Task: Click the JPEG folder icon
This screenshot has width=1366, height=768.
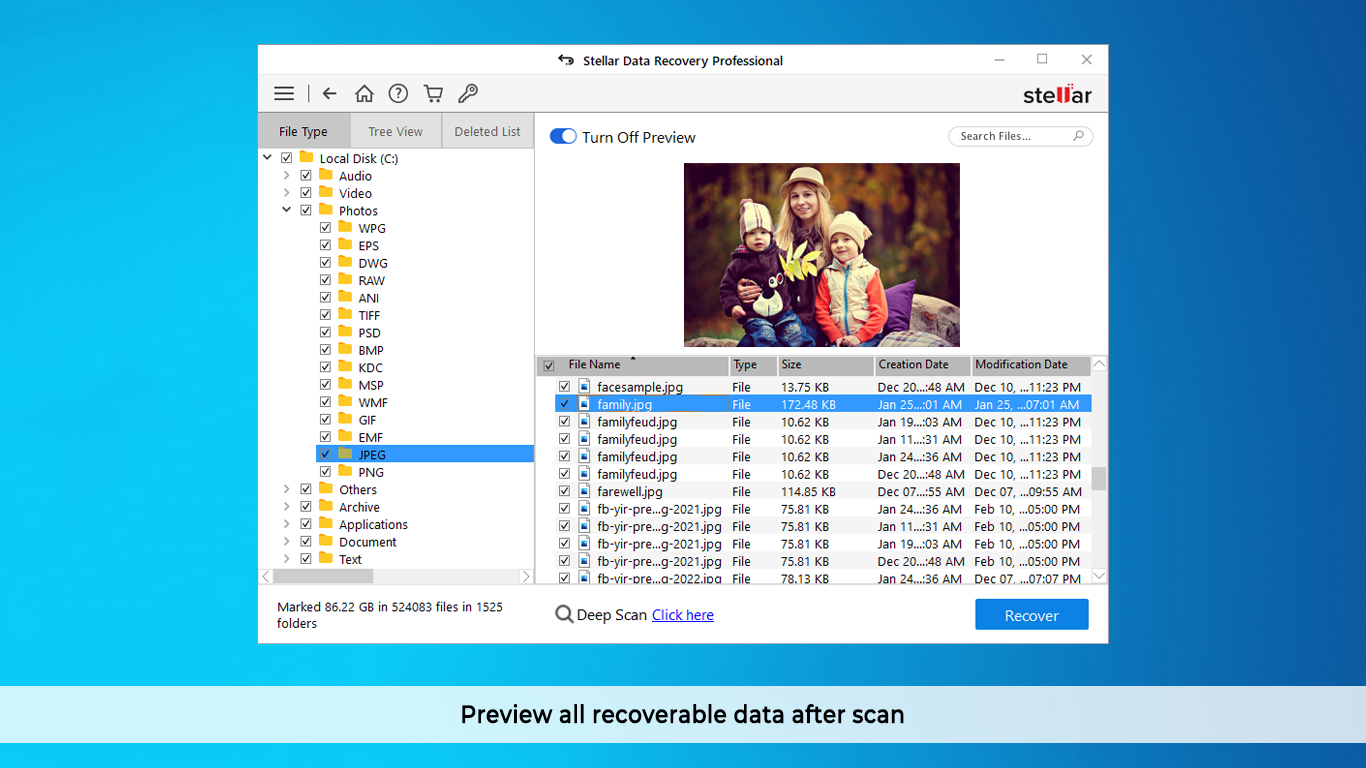Action: (345, 454)
